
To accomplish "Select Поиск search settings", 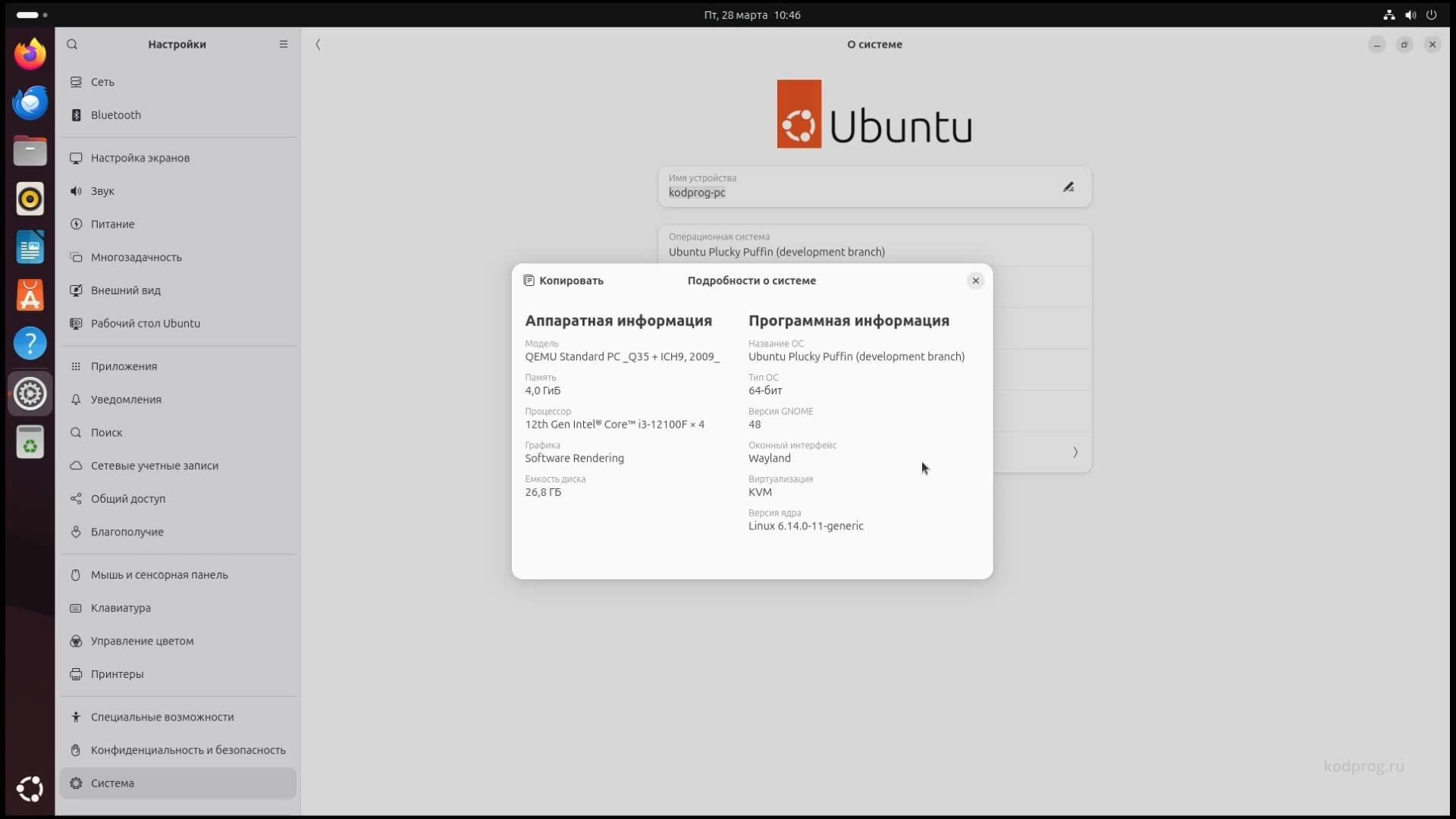I will pyautogui.click(x=178, y=433).
